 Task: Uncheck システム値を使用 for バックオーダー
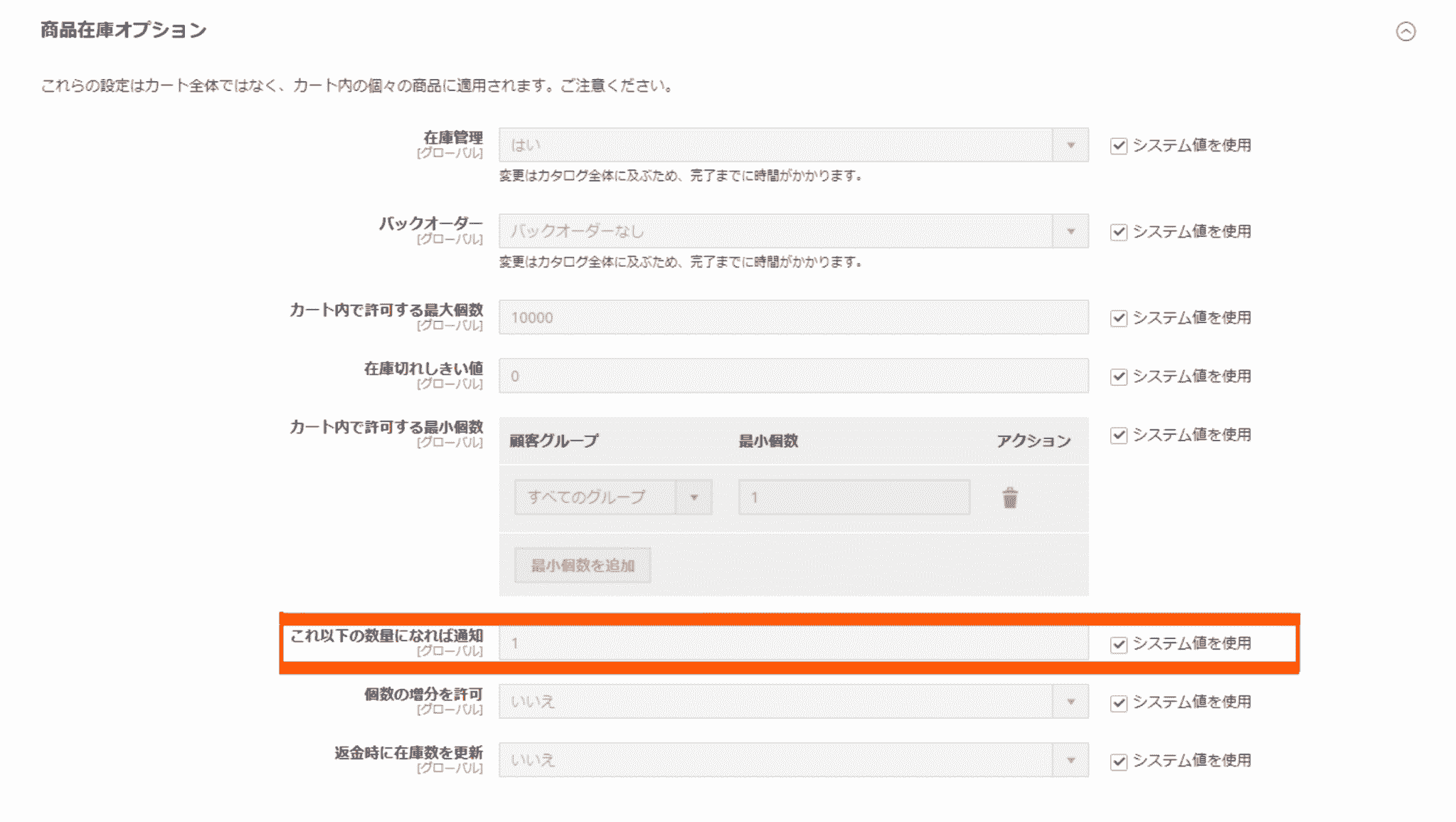(x=1118, y=231)
